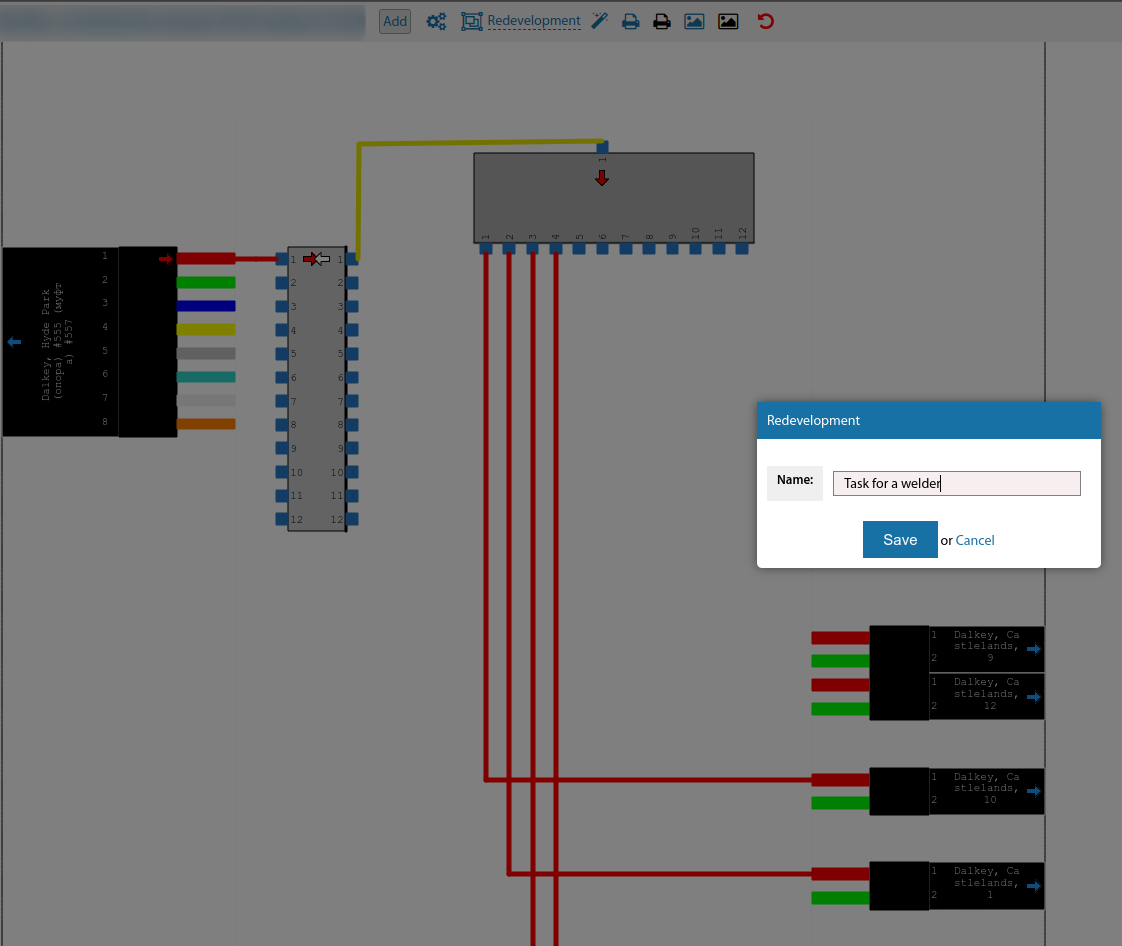Click the Redevelopment link in toolbar
Screen dimensions: 1122x946
pyautogui.click(x=533, y=21)
